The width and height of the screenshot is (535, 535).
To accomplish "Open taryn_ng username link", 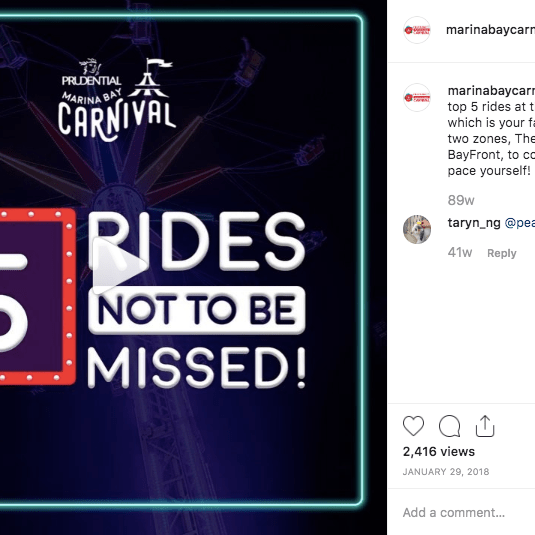I will tap(474, 223).
